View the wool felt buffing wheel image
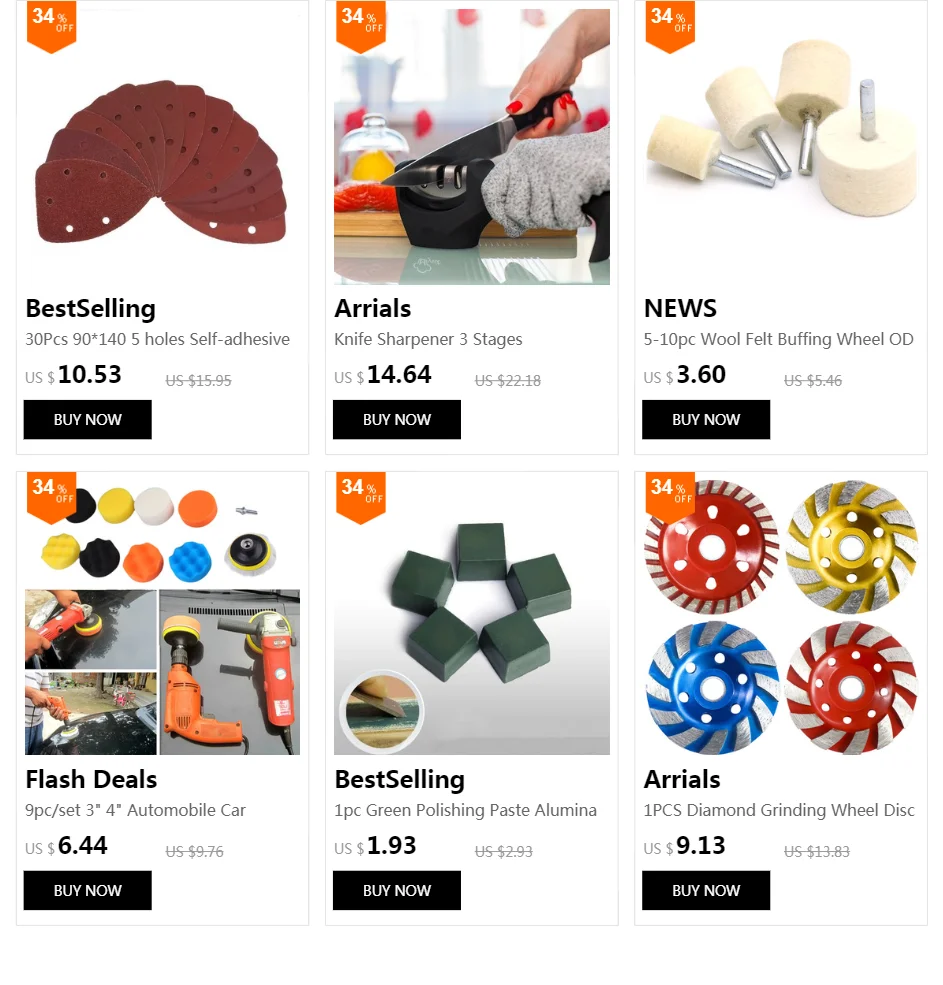This screenshot has height=985, width=943. pos(781,146)
